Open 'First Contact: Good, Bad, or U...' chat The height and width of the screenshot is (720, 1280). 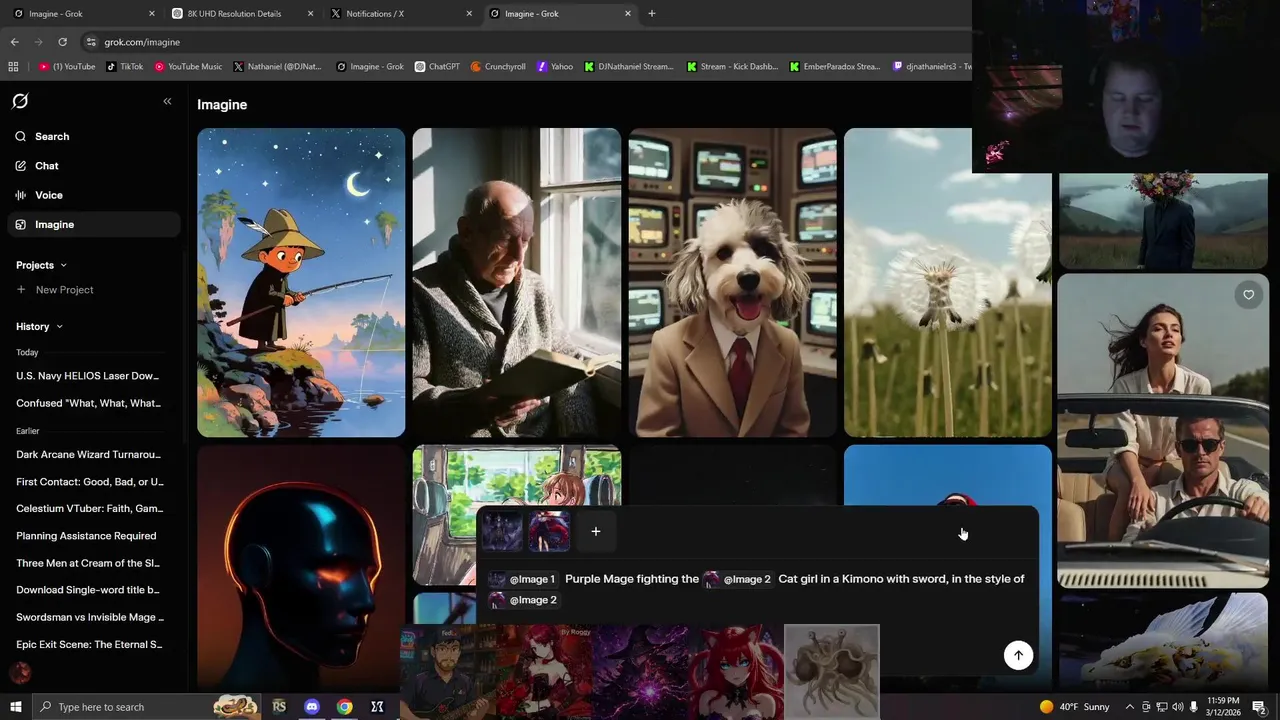click(x=90, y=481)
